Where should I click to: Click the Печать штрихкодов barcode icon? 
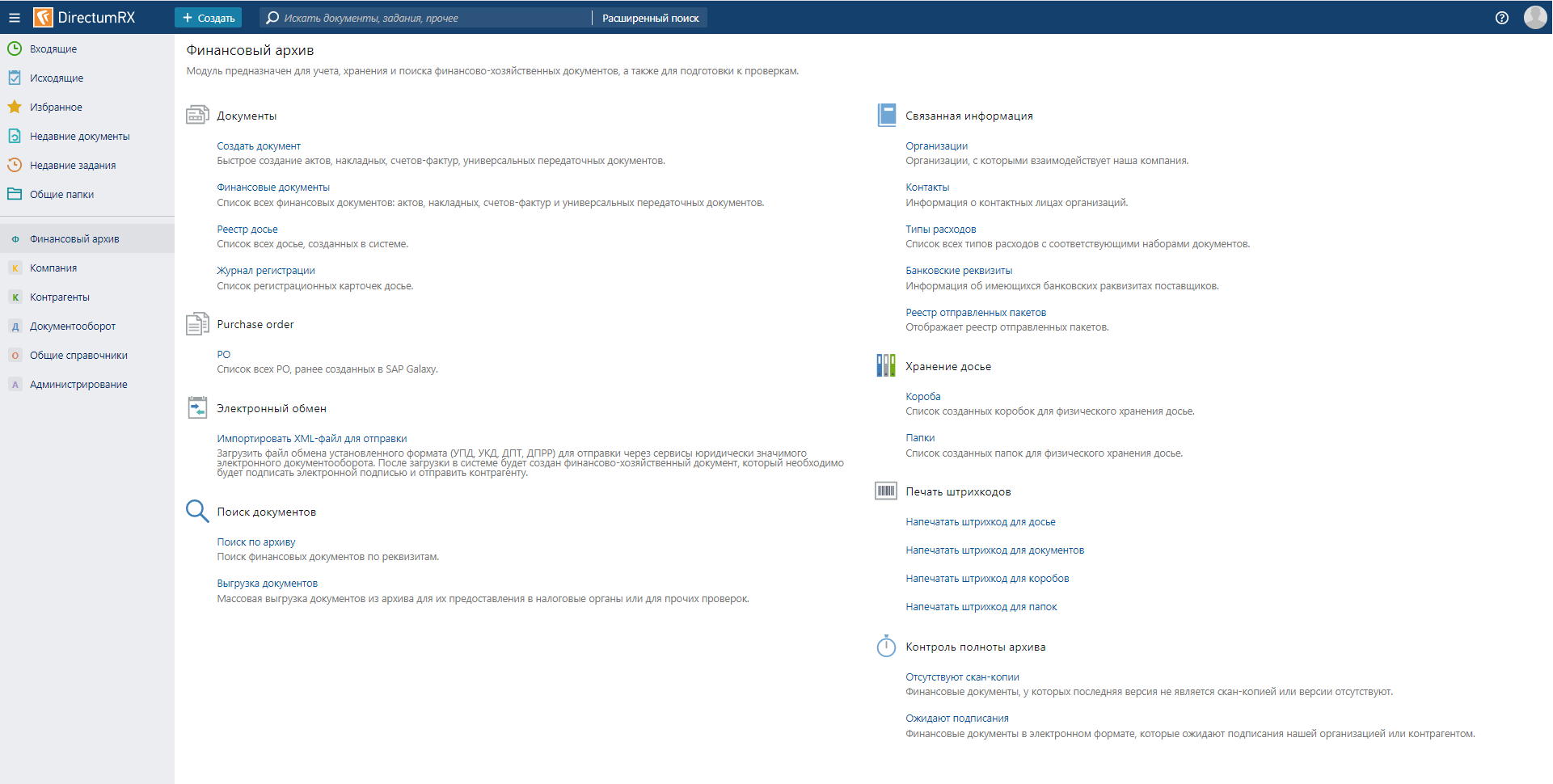886,491
